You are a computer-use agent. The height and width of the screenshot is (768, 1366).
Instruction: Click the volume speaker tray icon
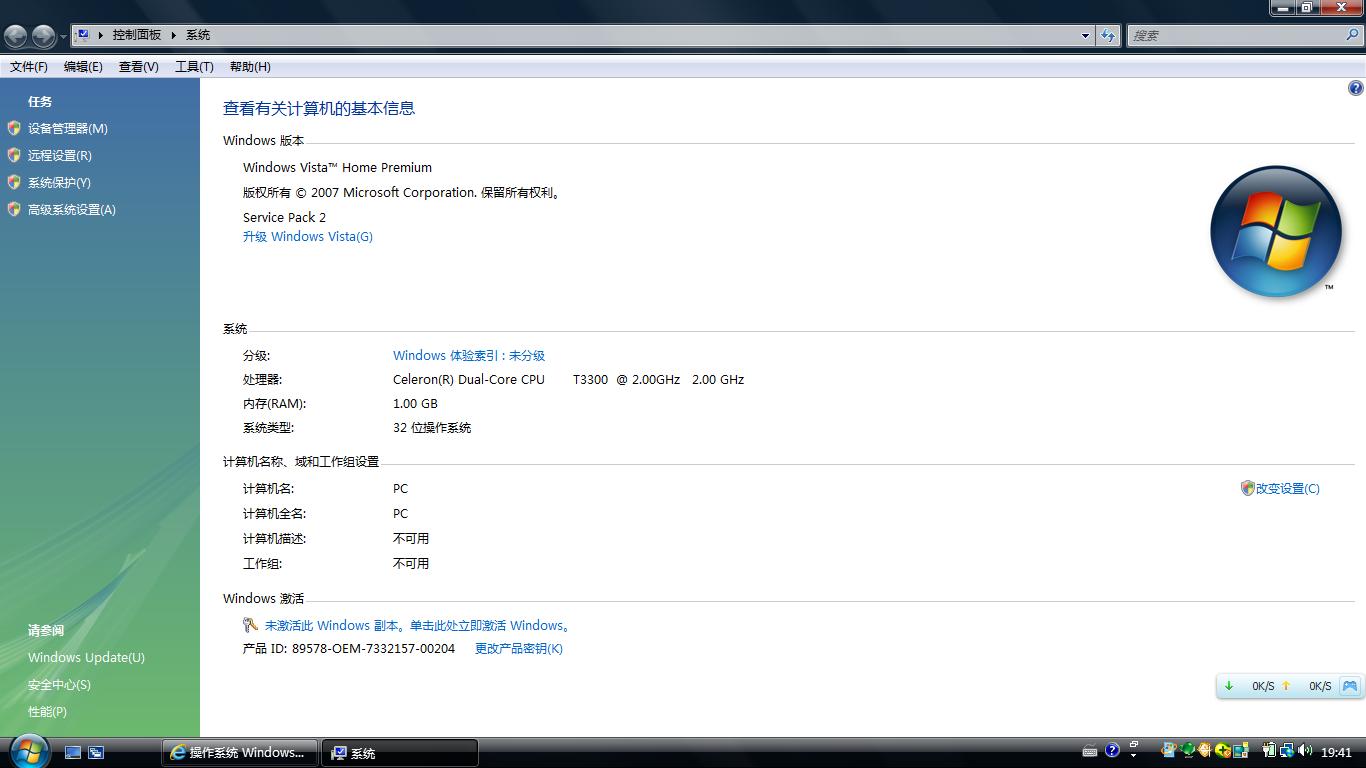(1305, 750)
